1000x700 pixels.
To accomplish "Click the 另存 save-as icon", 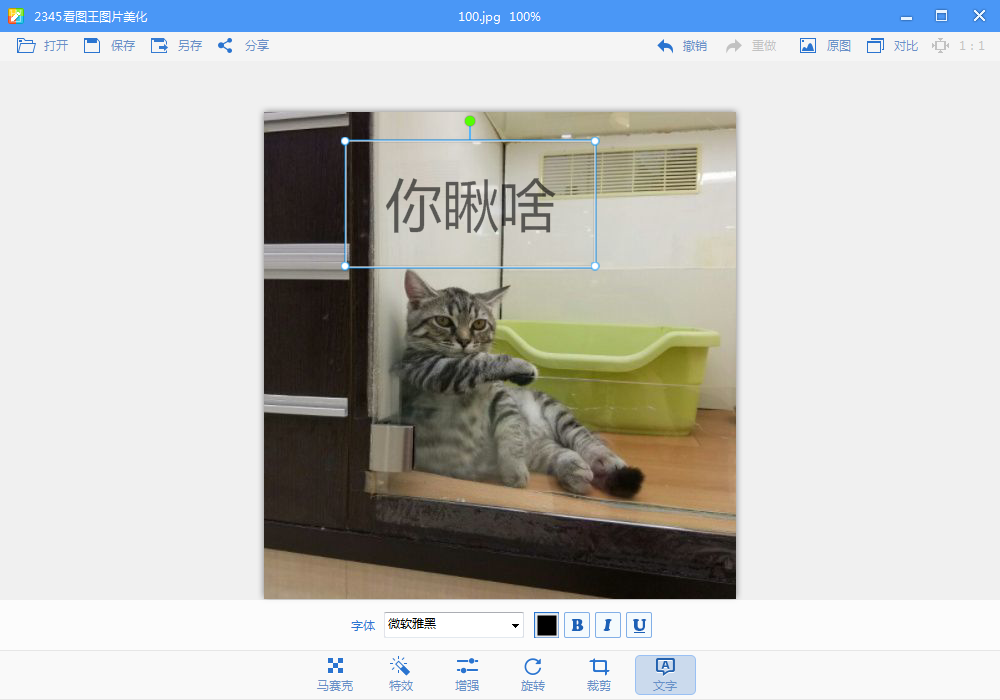I will pyautogui.click(x=160, y=46).
